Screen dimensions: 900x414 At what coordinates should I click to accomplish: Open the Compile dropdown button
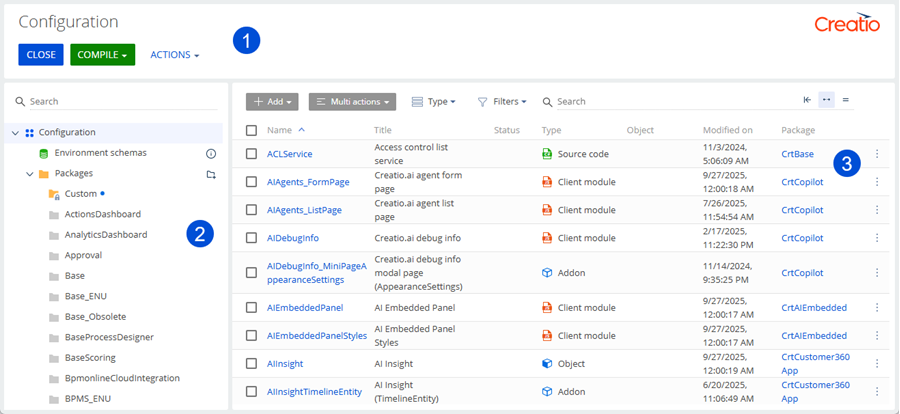pyautogui.click(x=102, y=55)
